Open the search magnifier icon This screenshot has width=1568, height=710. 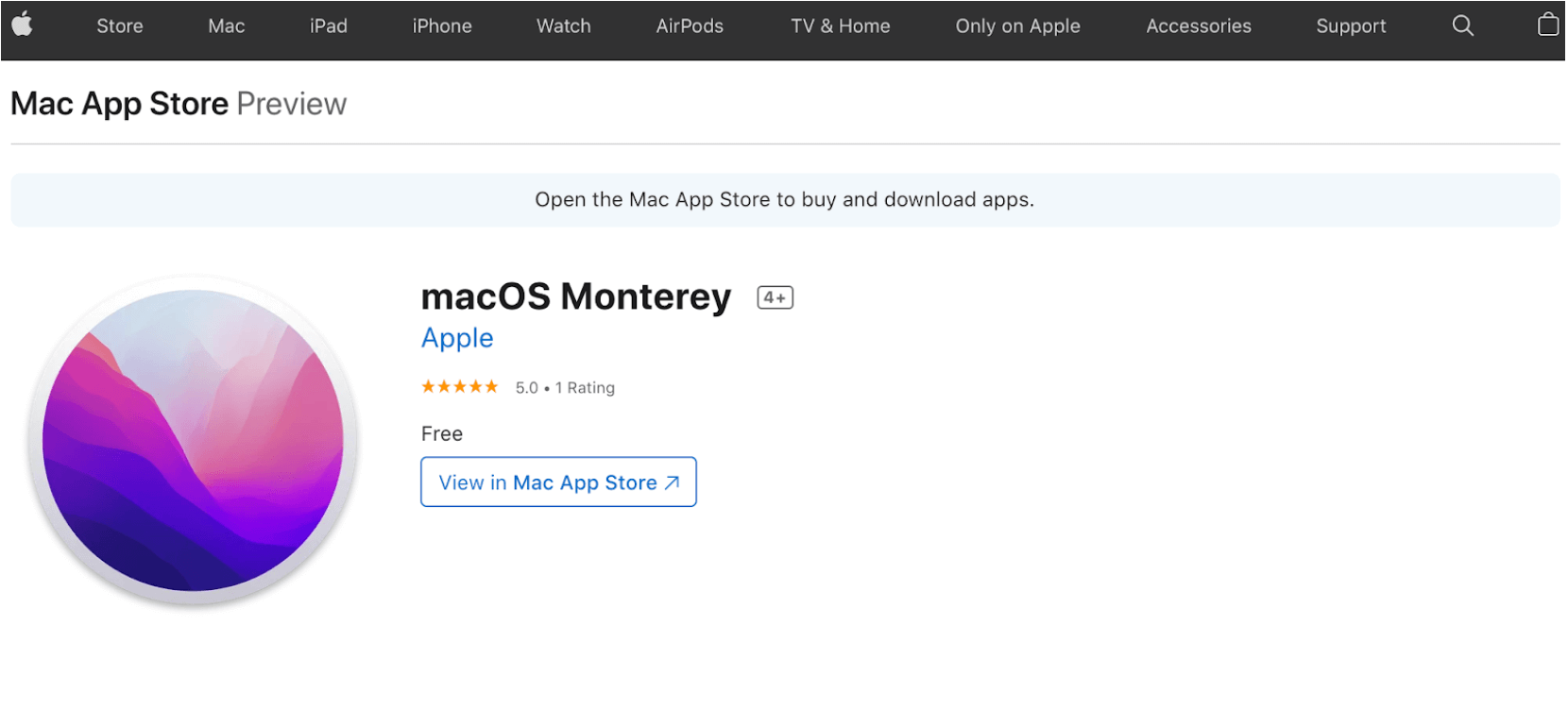1462,25
